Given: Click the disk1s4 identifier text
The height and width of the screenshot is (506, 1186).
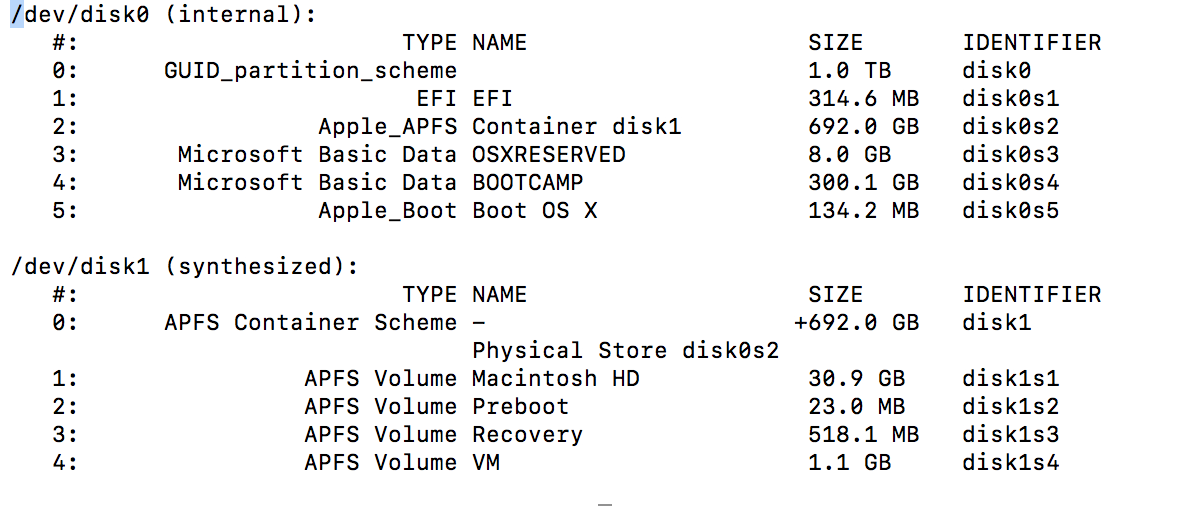Looking at the screenshot, I should pos(1010,463).
